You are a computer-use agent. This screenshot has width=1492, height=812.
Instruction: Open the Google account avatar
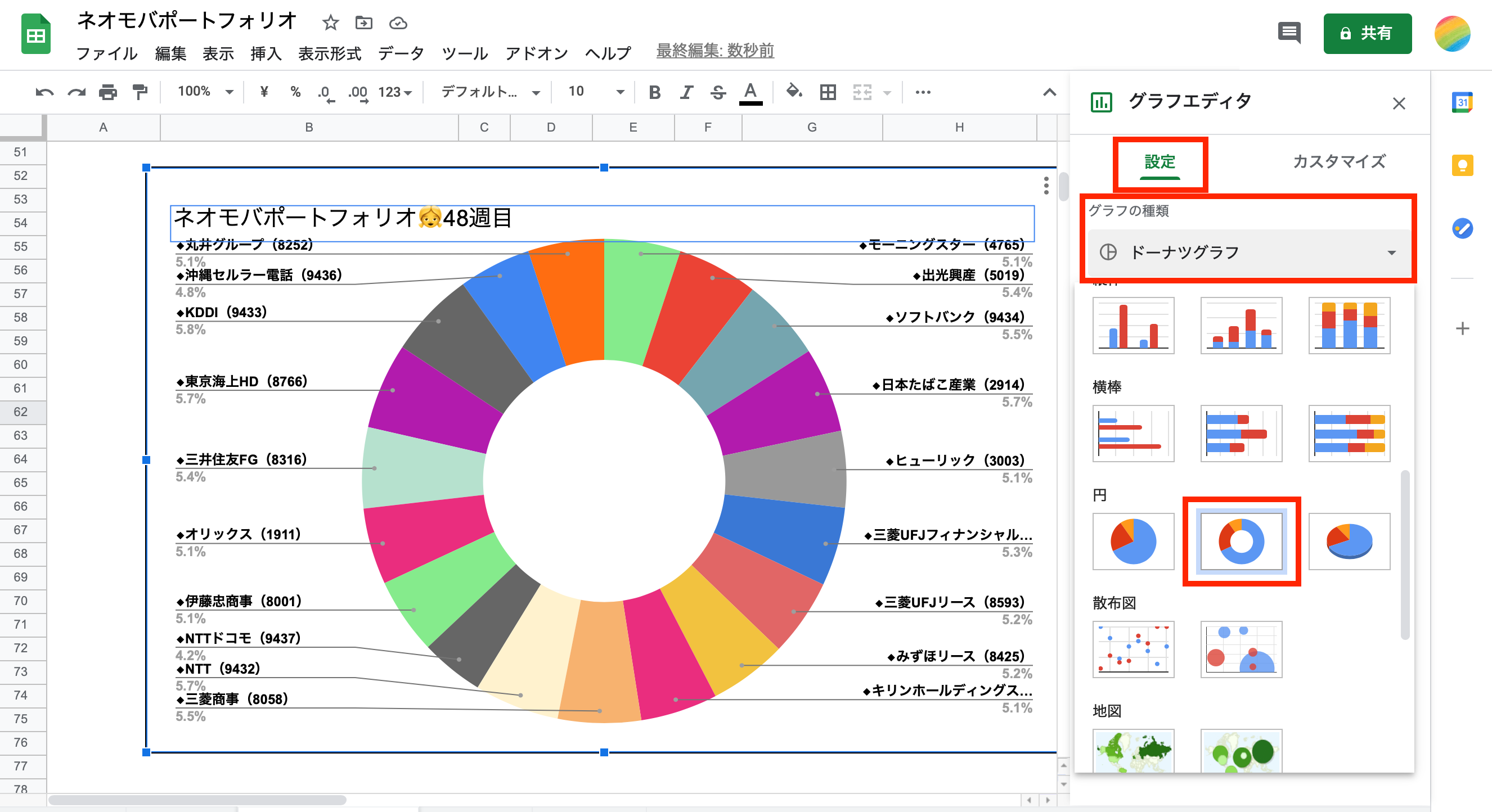click(x=1451, y=33)
